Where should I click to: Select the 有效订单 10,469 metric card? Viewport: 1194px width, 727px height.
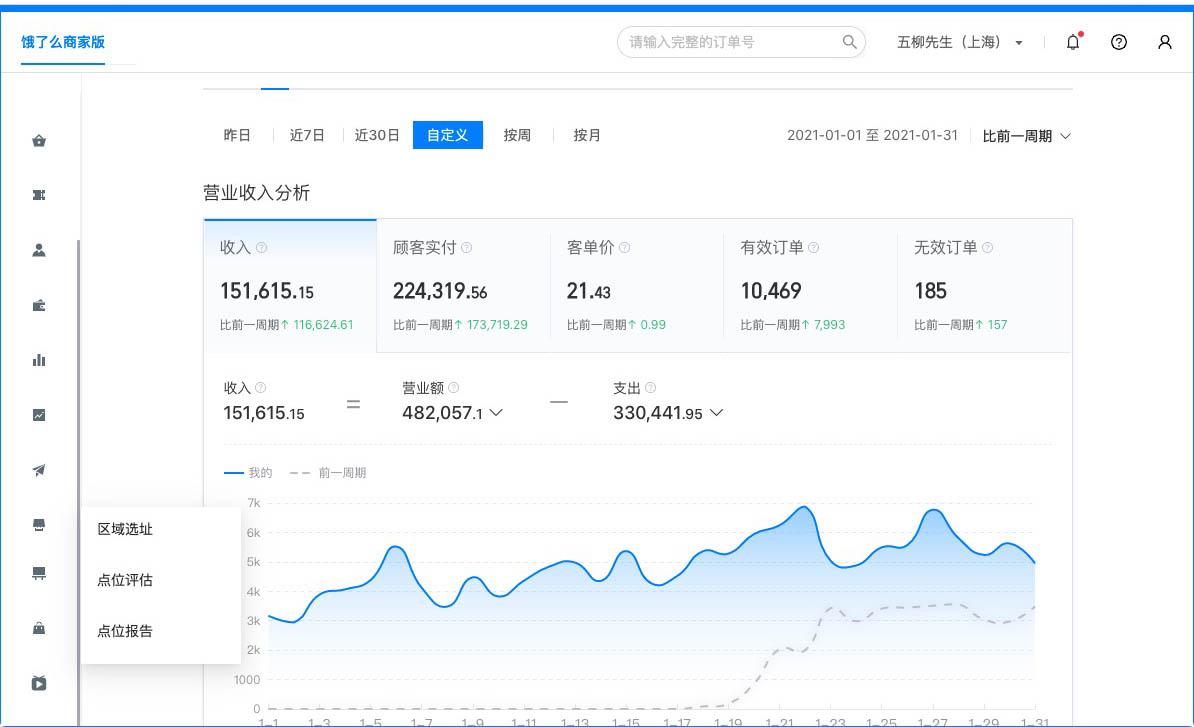tap(810, 285)
